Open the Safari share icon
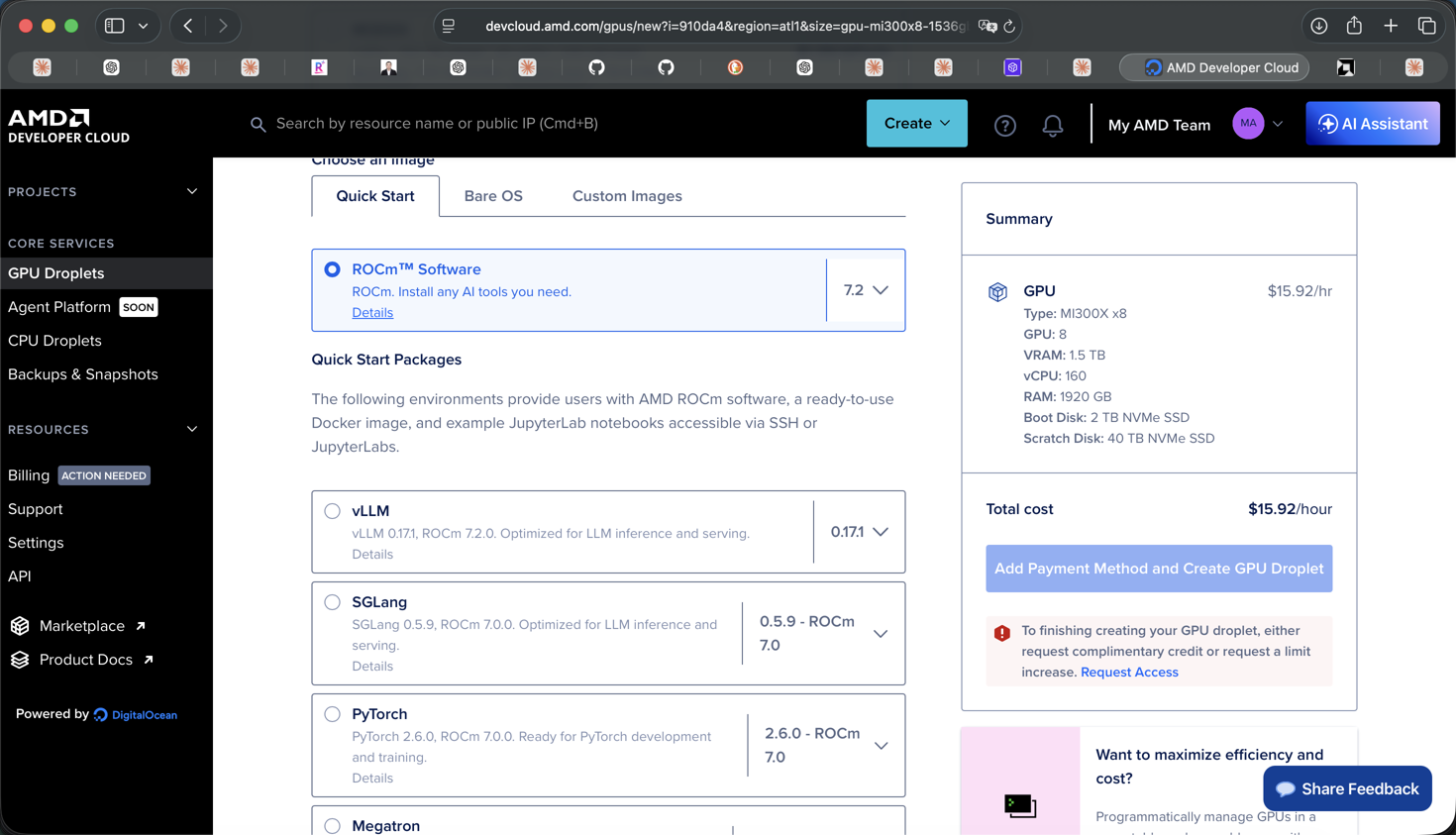 click(1354, 26)
